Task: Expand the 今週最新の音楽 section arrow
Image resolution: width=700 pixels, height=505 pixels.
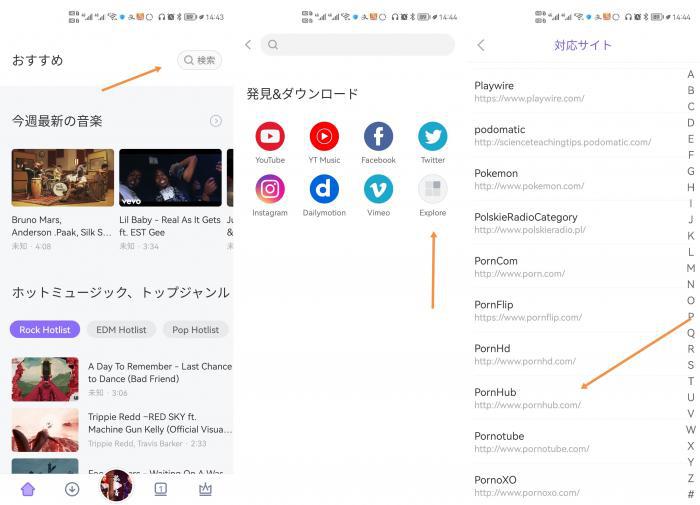Action: tap(216, 121)
